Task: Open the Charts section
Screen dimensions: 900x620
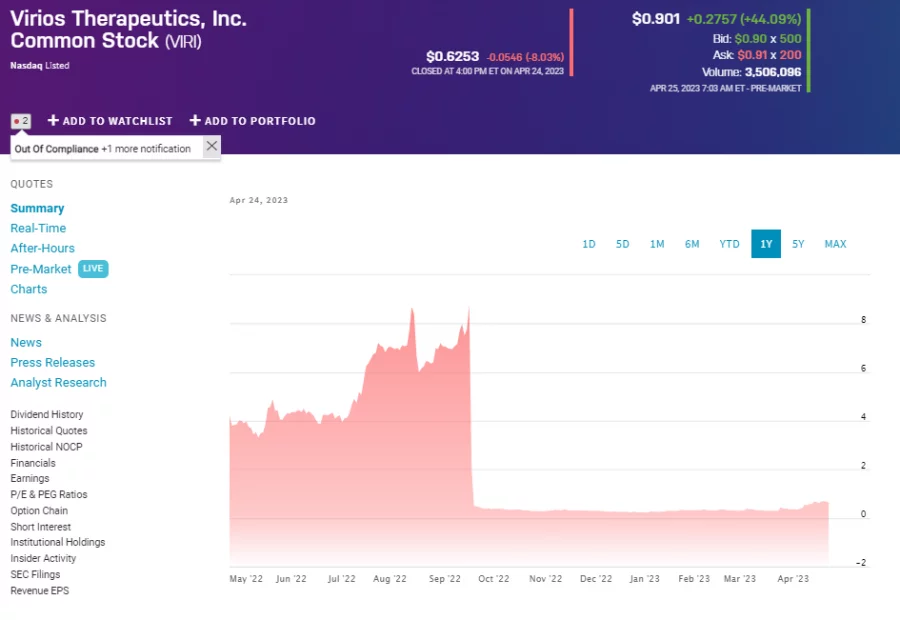Action: click(x=29, y=288)
